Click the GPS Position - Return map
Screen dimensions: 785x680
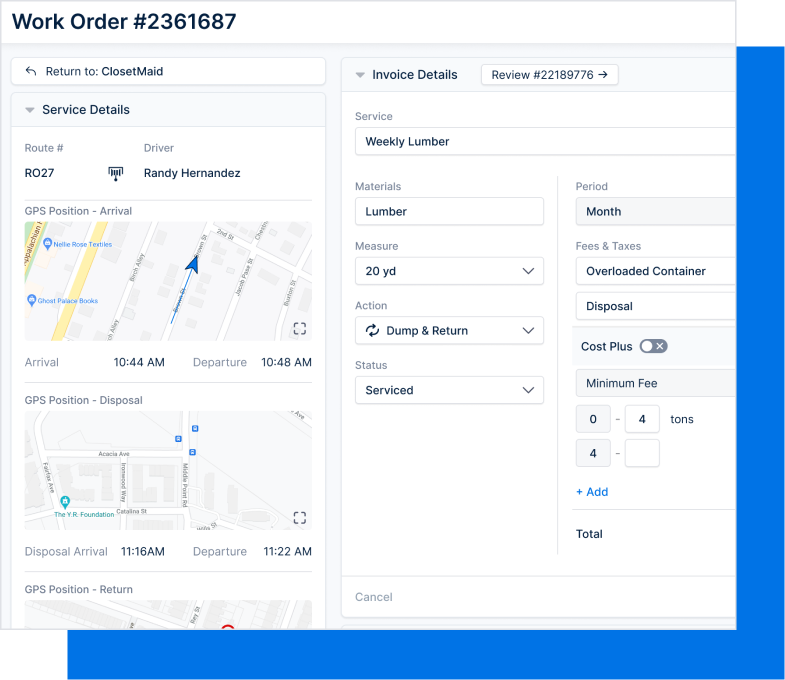click(168, 614)
